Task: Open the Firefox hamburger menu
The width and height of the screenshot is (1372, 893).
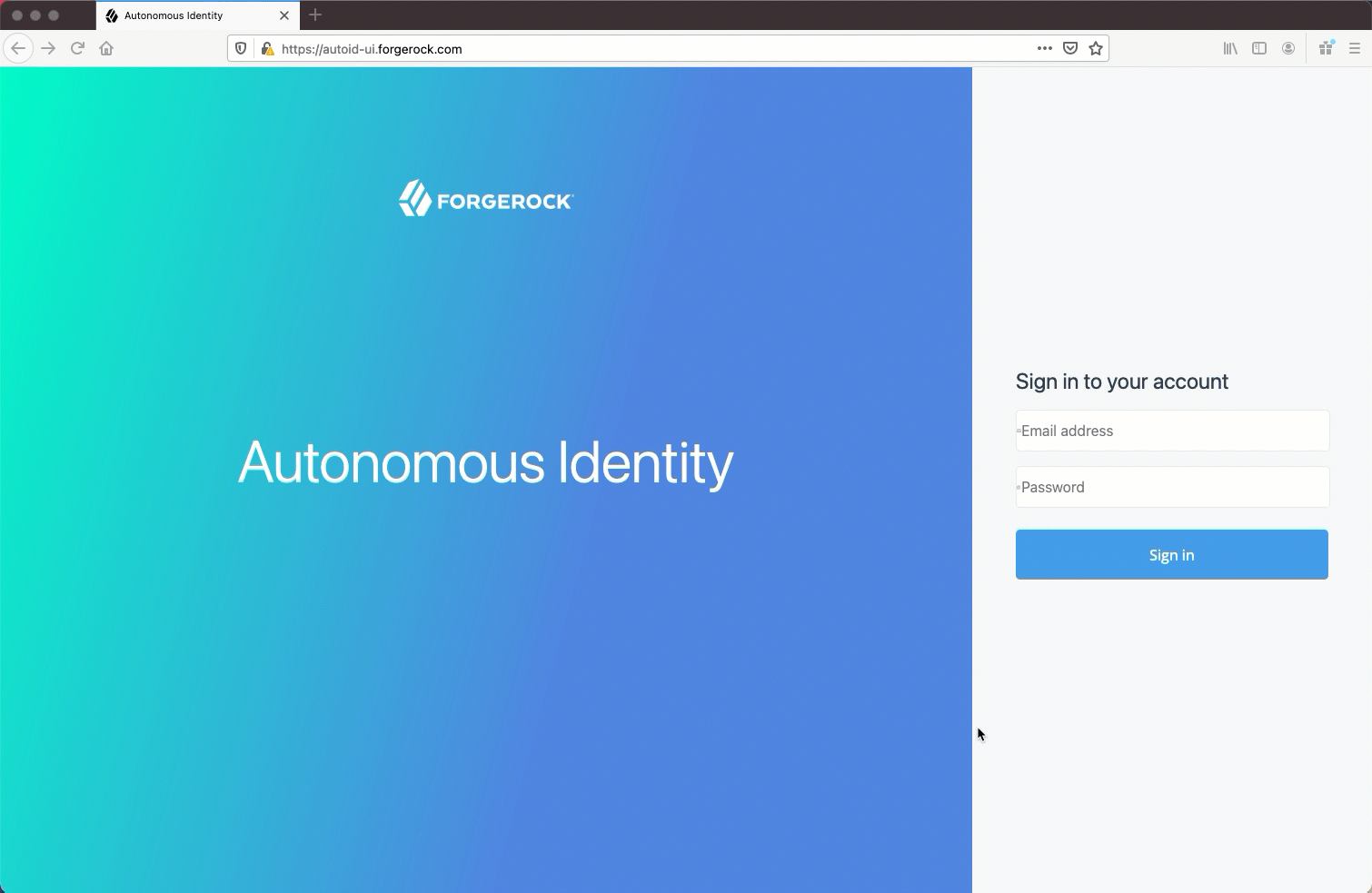Action: tap(1355, 49)
